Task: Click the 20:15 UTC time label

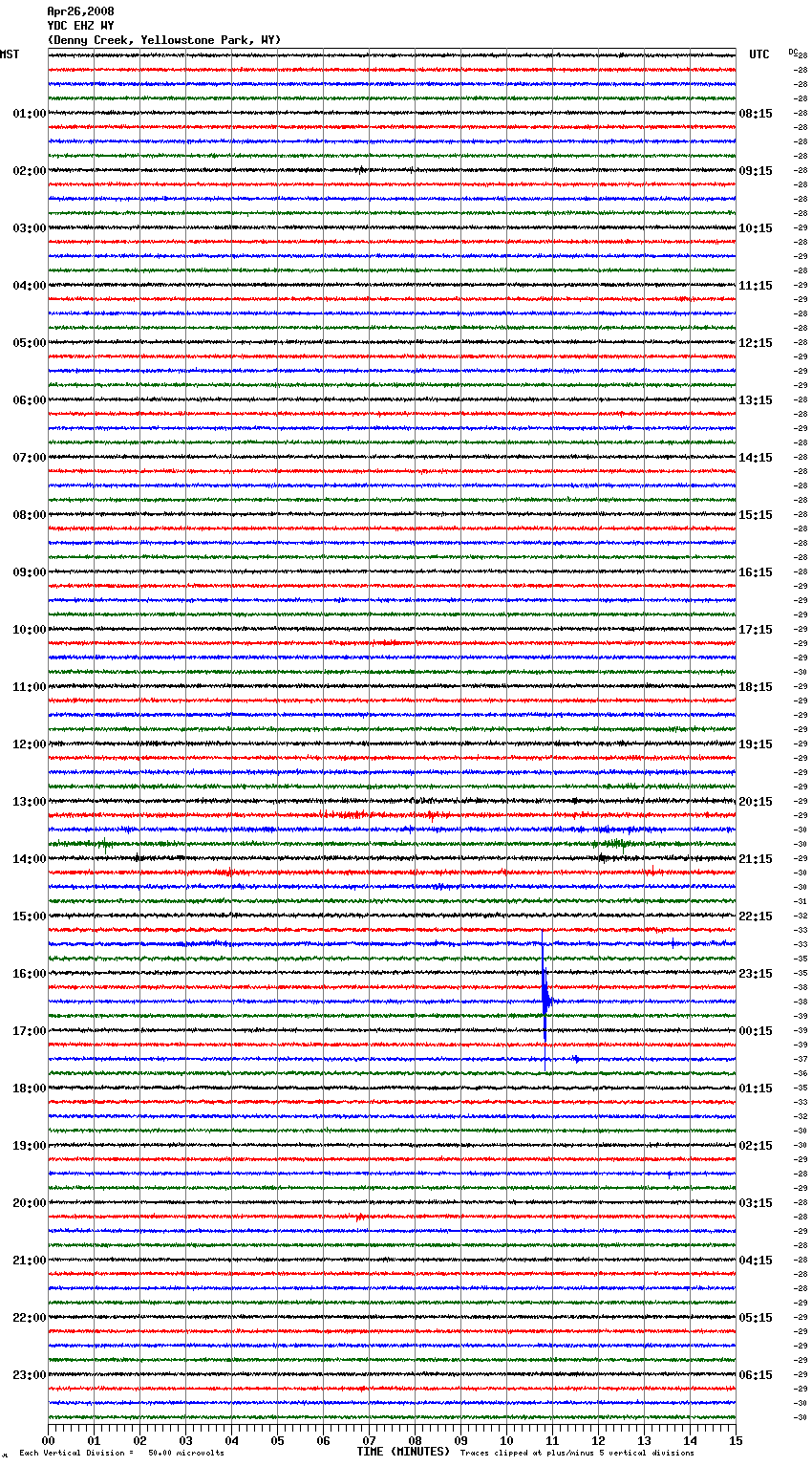Action: 756,802
